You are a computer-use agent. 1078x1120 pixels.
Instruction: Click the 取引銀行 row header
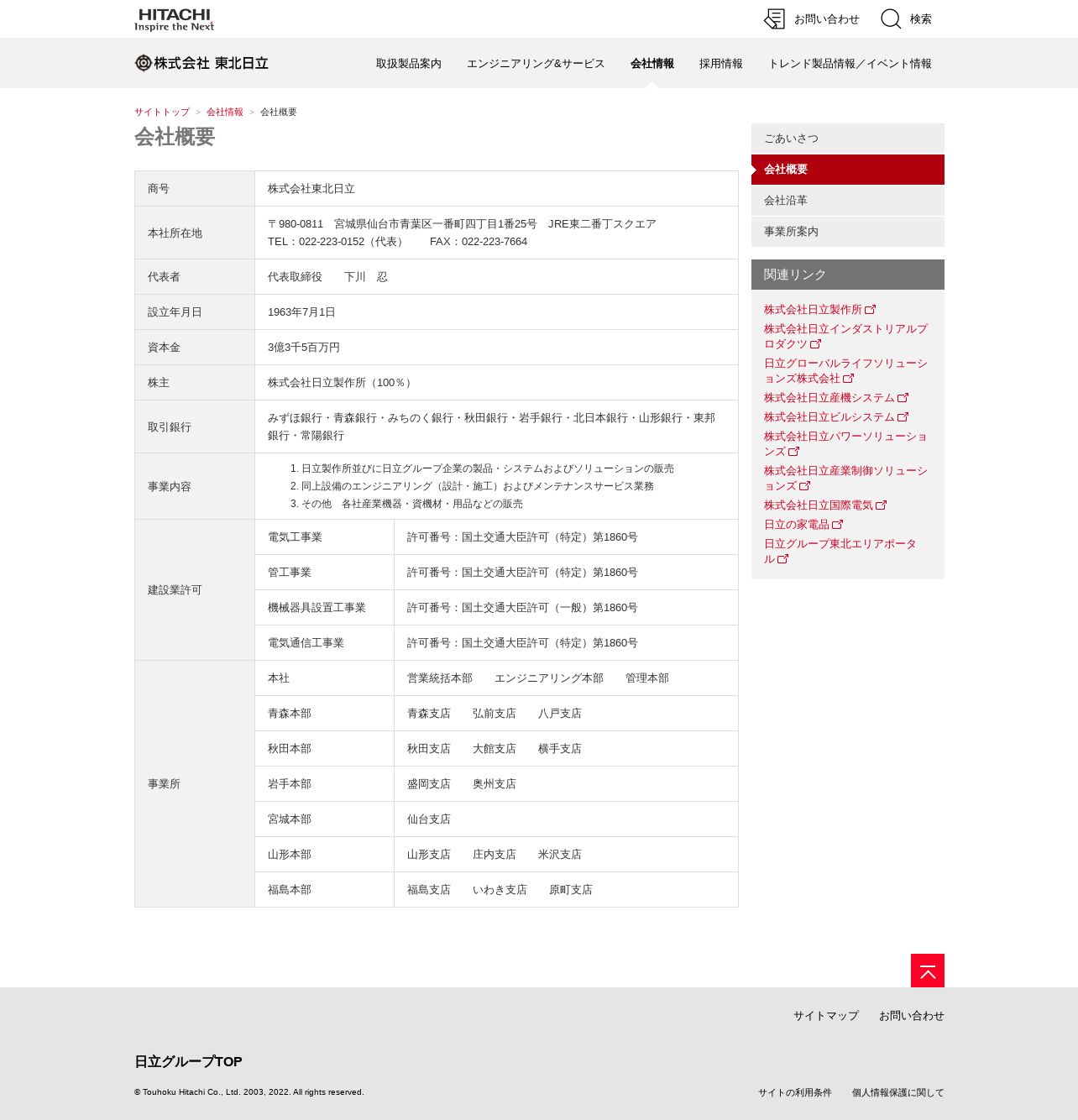click(195, 427)
